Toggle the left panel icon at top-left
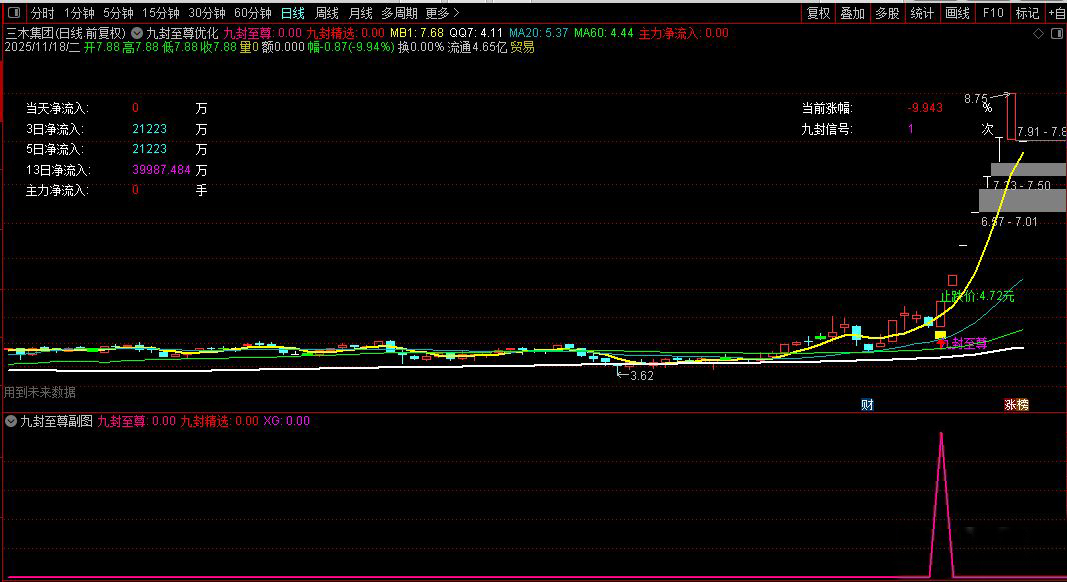Screen dimensions: 1067x582 pyautogui.click(x=14, y=12)
